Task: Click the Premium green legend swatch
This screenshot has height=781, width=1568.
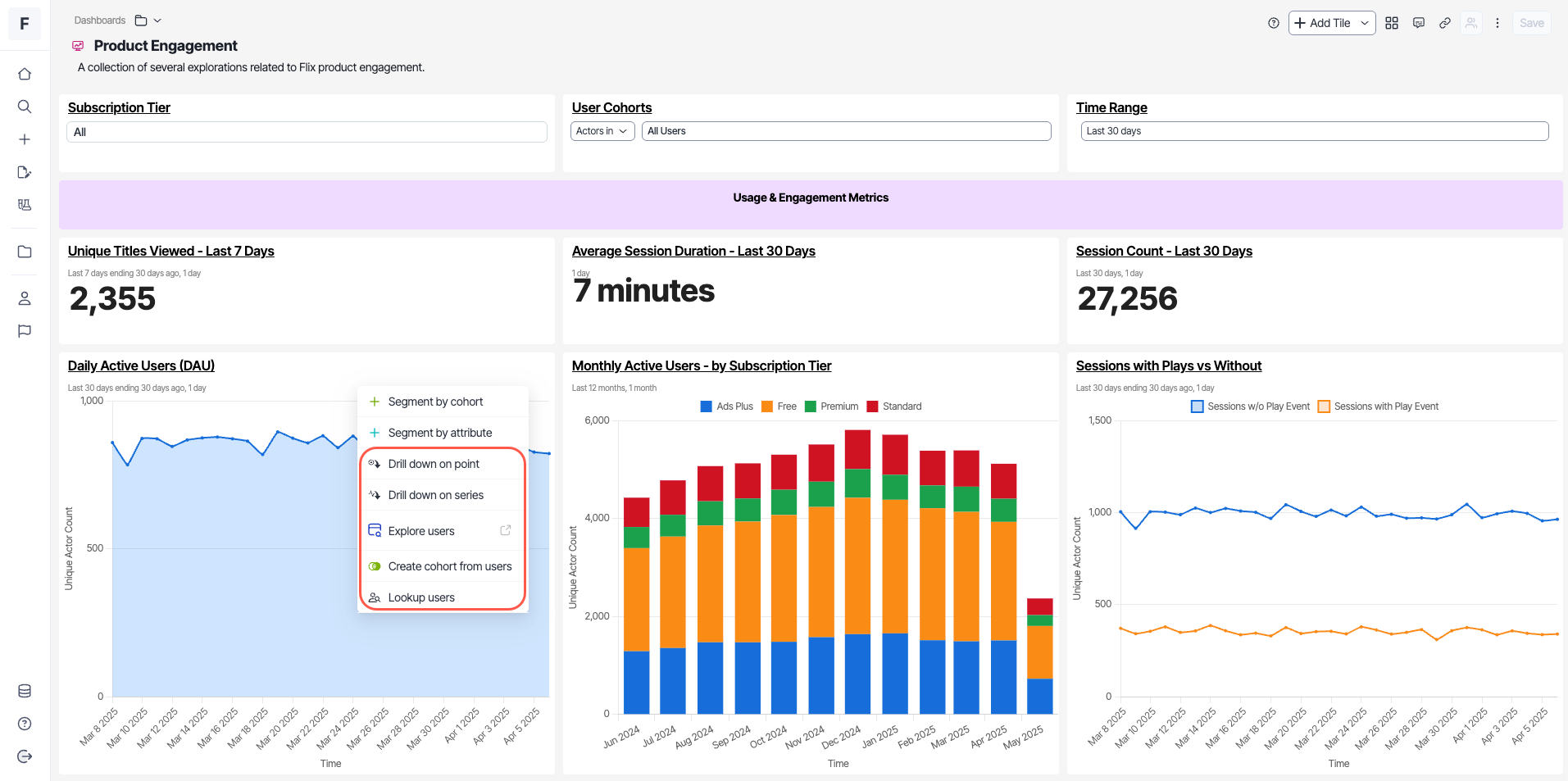Action: (x=811, y=406)
